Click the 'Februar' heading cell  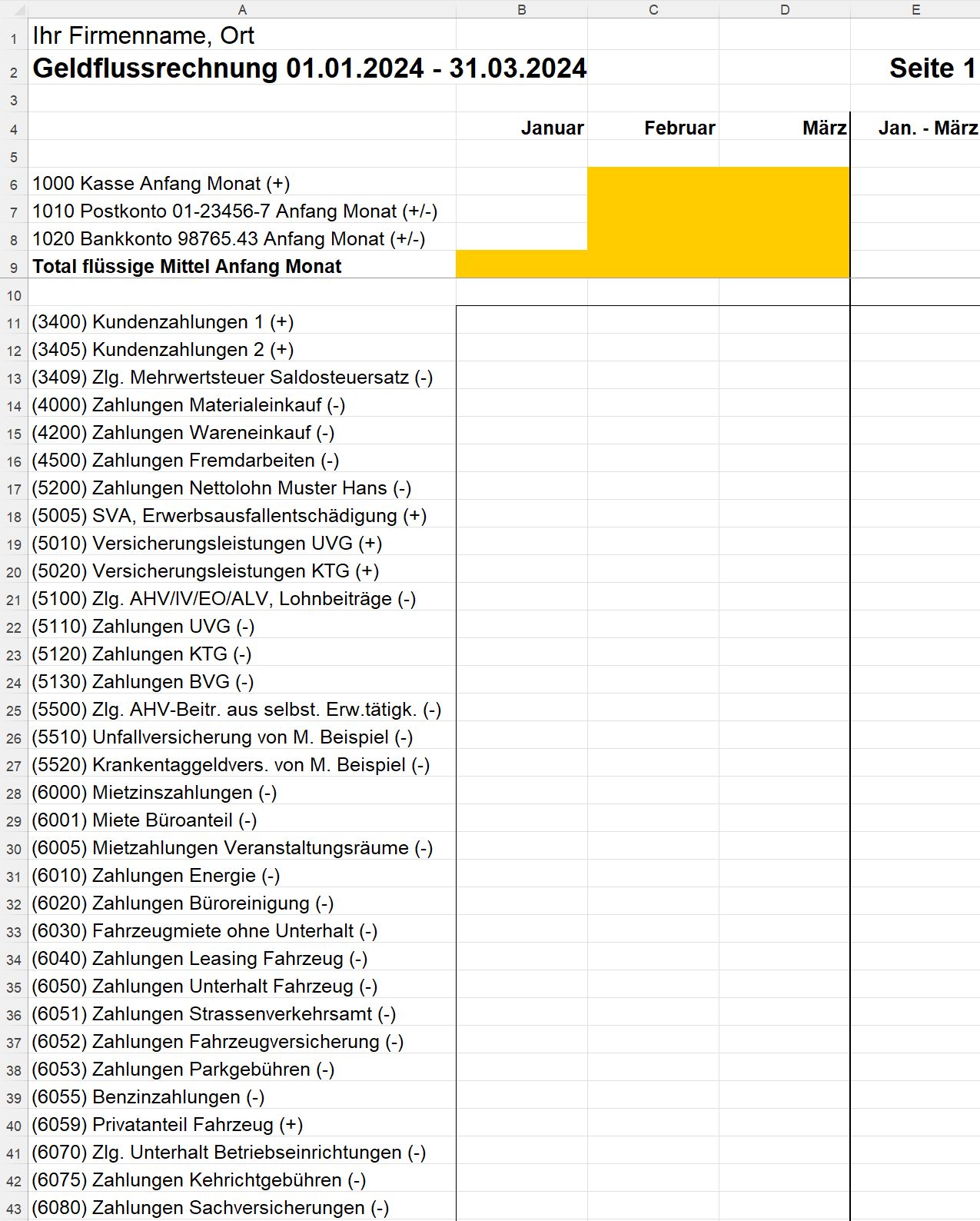(679, 128)
